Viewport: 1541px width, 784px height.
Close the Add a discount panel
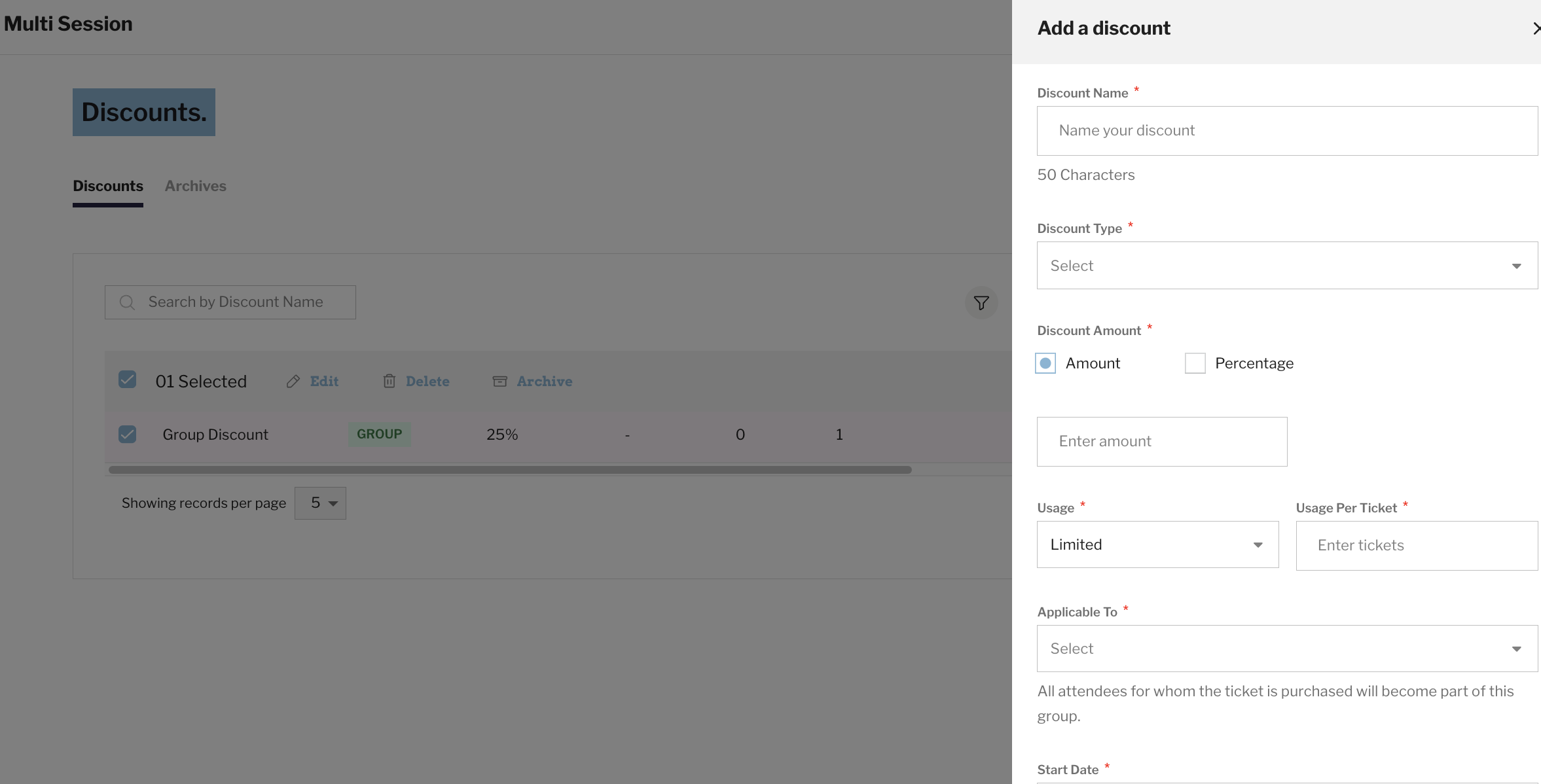1536,29
